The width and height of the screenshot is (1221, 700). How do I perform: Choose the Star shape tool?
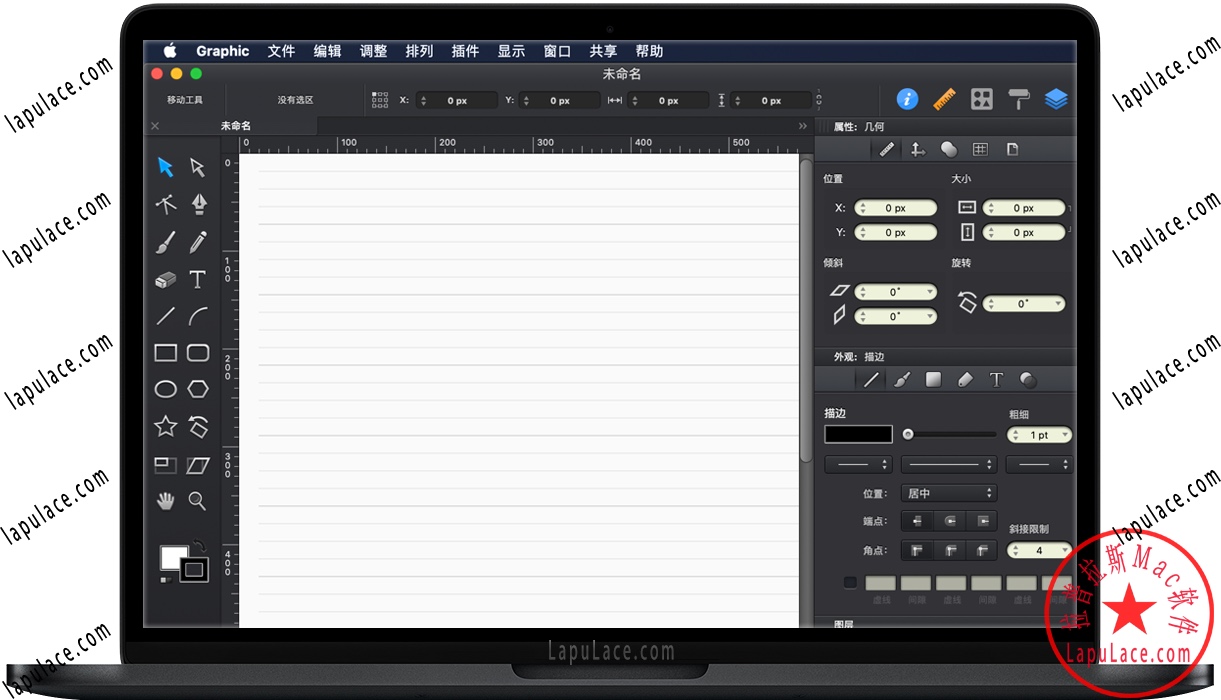165,425
